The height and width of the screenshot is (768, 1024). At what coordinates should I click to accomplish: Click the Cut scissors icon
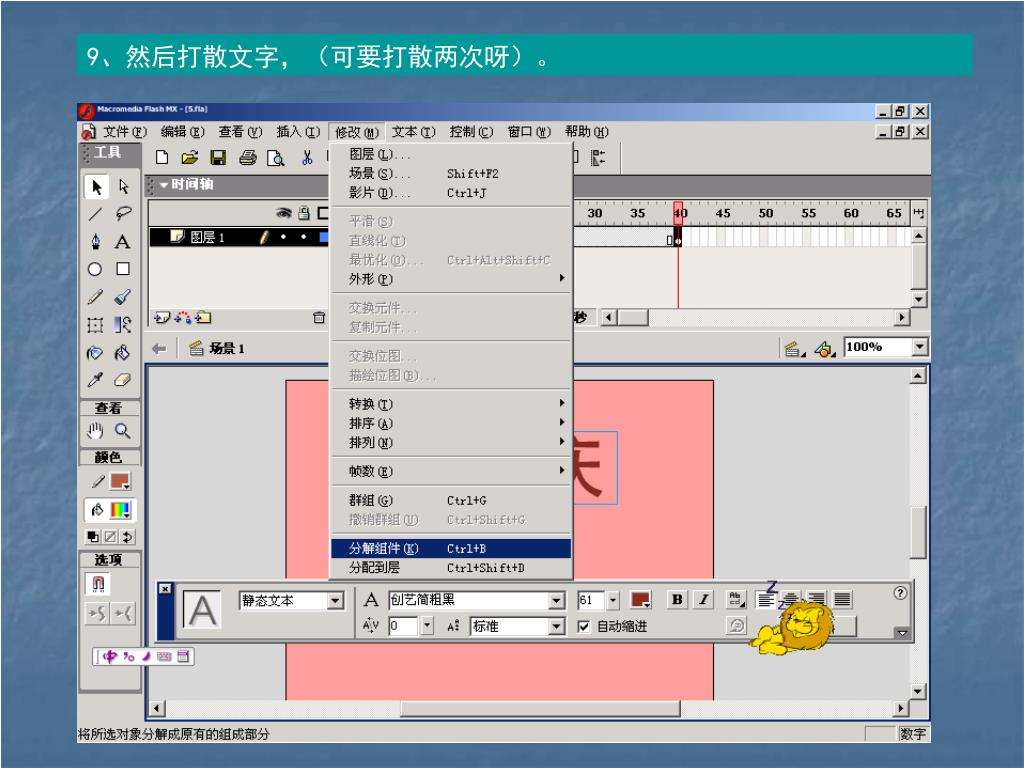click(307, 157)
